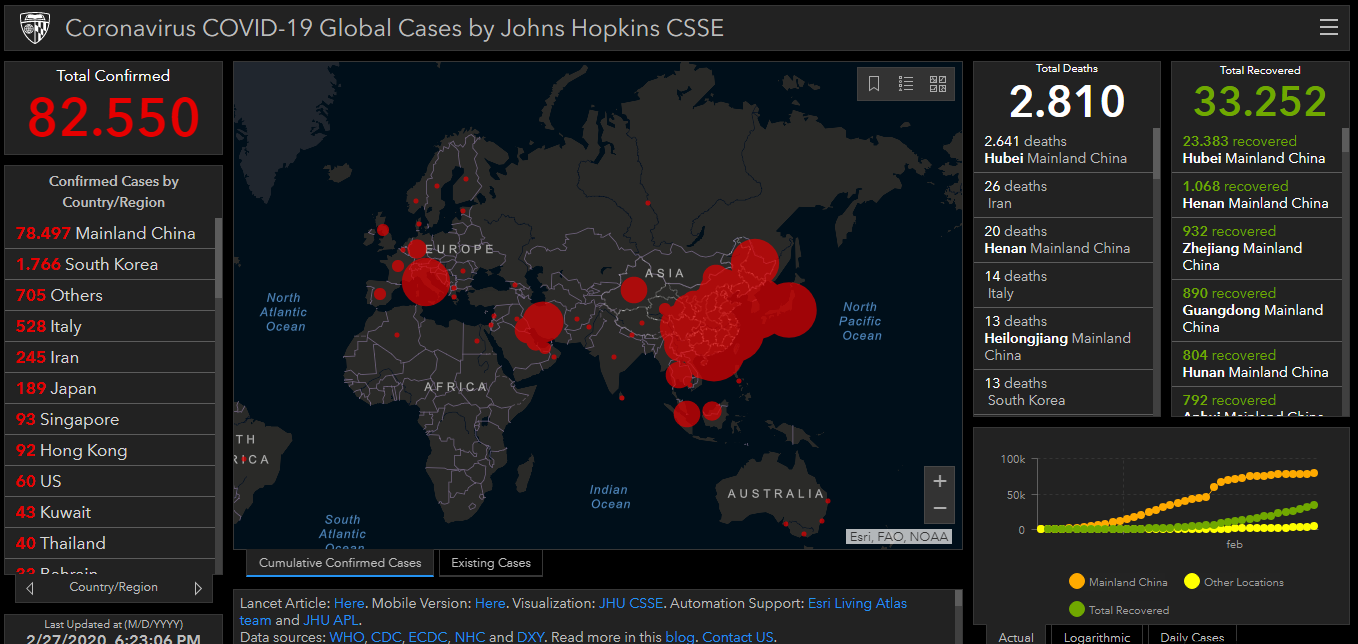The height and width of the screenshot is (644, 1358).
Task: Select Henan 20 deaths entry
Action: [1063, 240]
